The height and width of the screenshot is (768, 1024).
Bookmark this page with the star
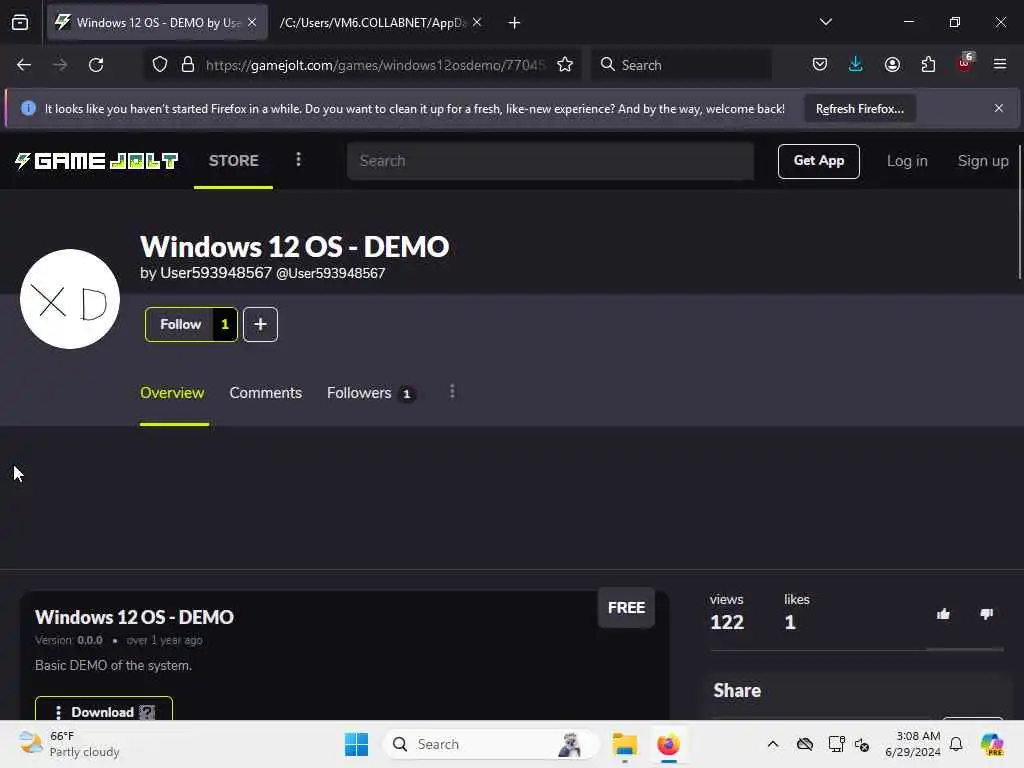(565, 65)
